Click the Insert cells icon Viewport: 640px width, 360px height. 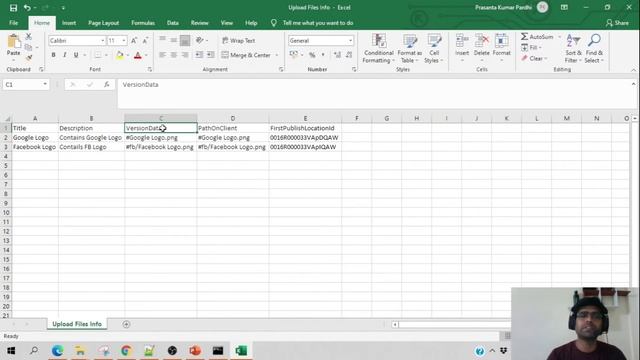(x=462, y=41)
